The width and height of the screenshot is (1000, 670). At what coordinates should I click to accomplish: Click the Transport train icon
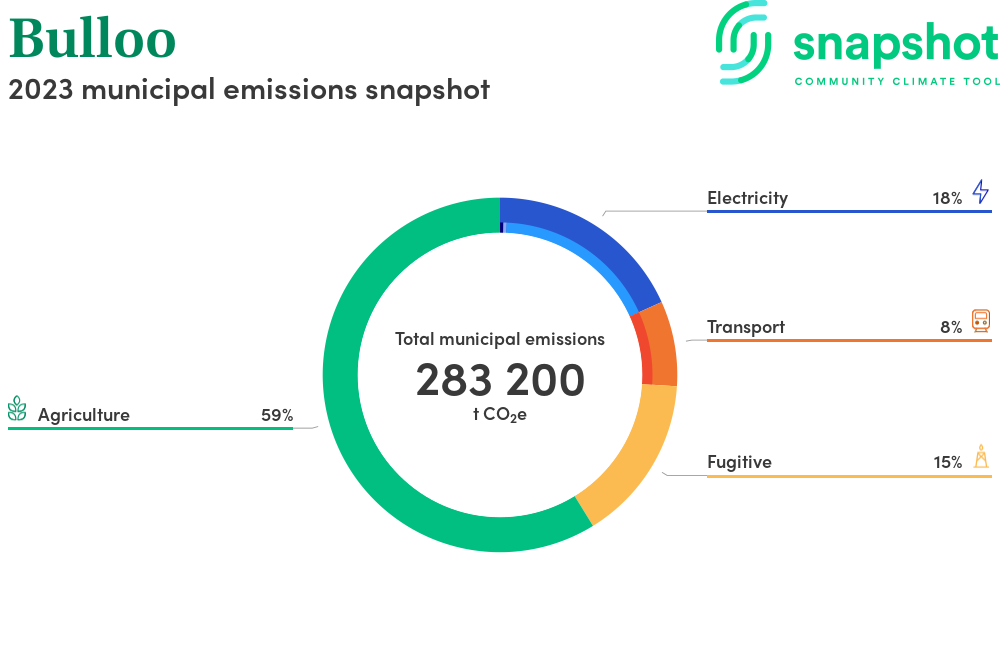[980, 322]
